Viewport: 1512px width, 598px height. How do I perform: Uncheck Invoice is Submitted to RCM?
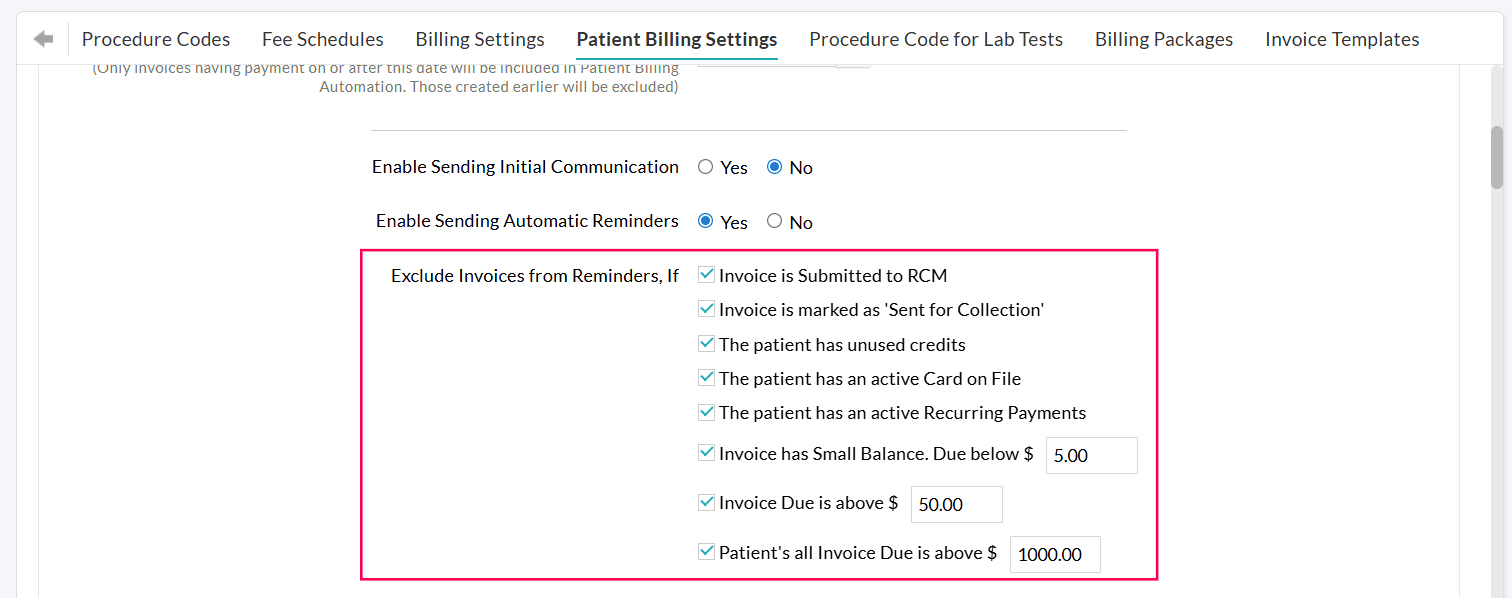pyautogui.click(x=706, y=273)
